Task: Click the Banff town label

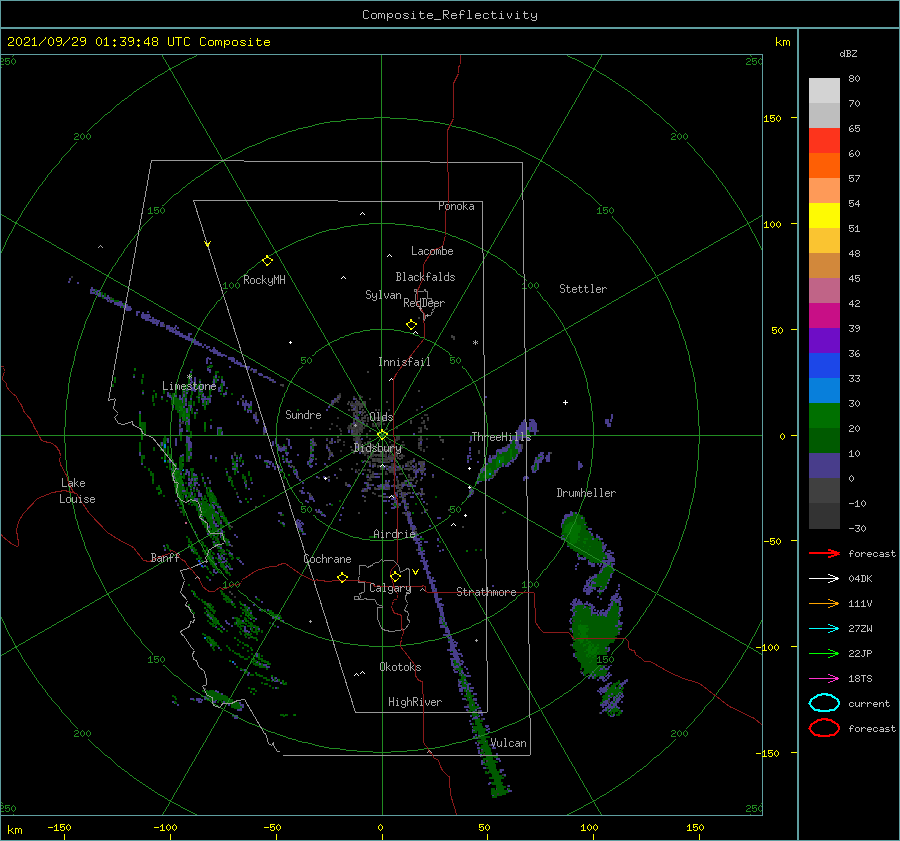Action: (165, 558)
